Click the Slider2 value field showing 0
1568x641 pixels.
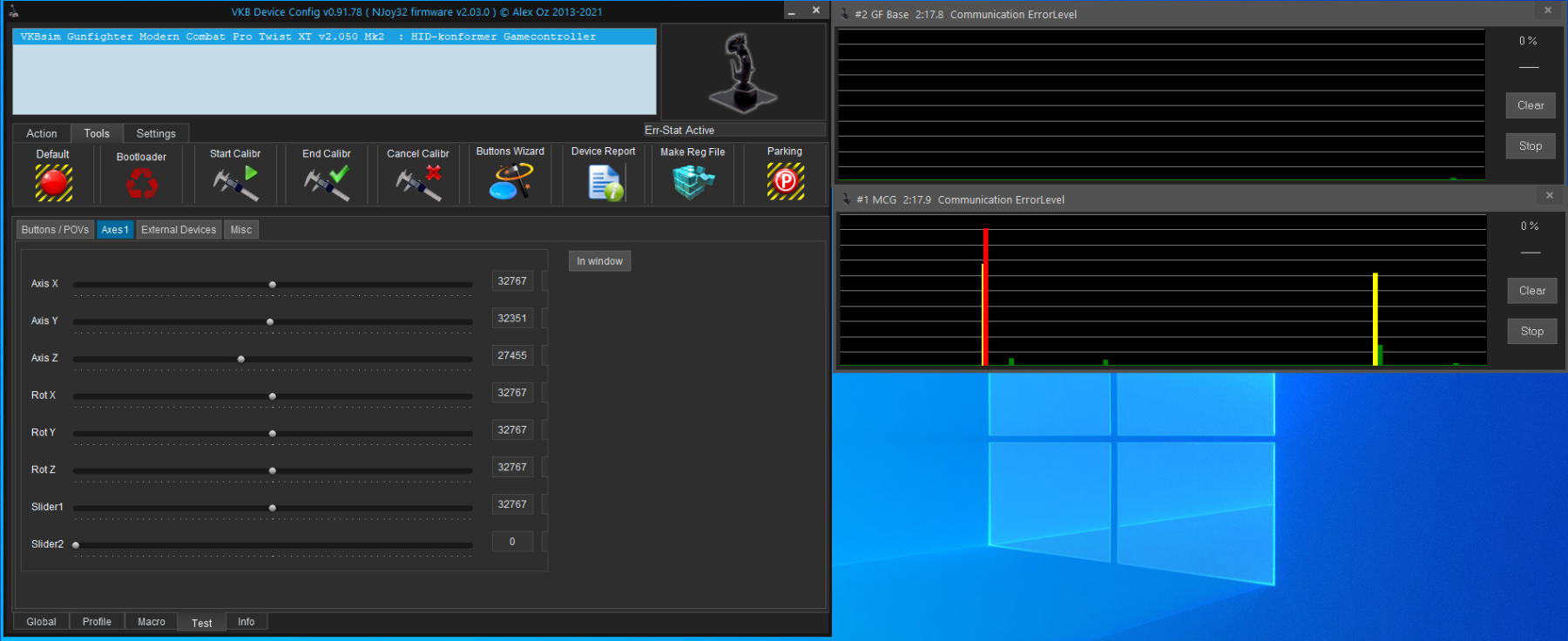pyautogui.click(x=512, y=542)
